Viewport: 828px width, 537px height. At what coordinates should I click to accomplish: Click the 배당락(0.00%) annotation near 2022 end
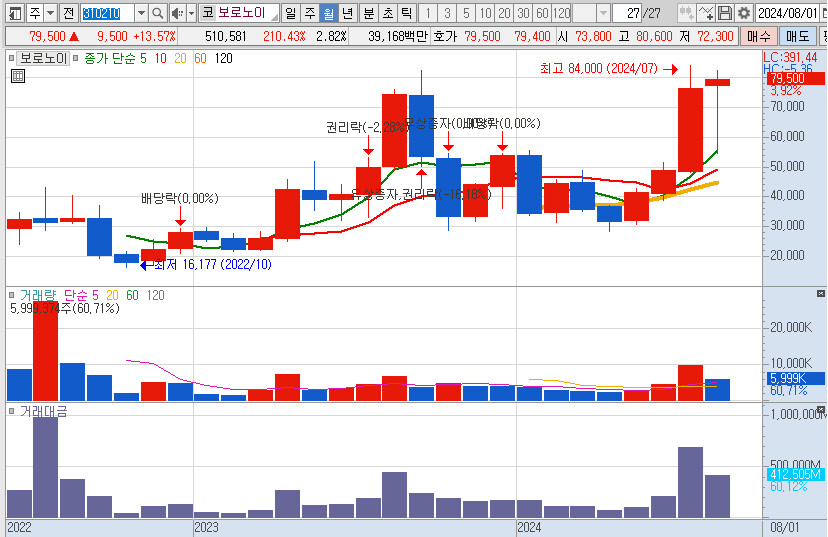180,198
